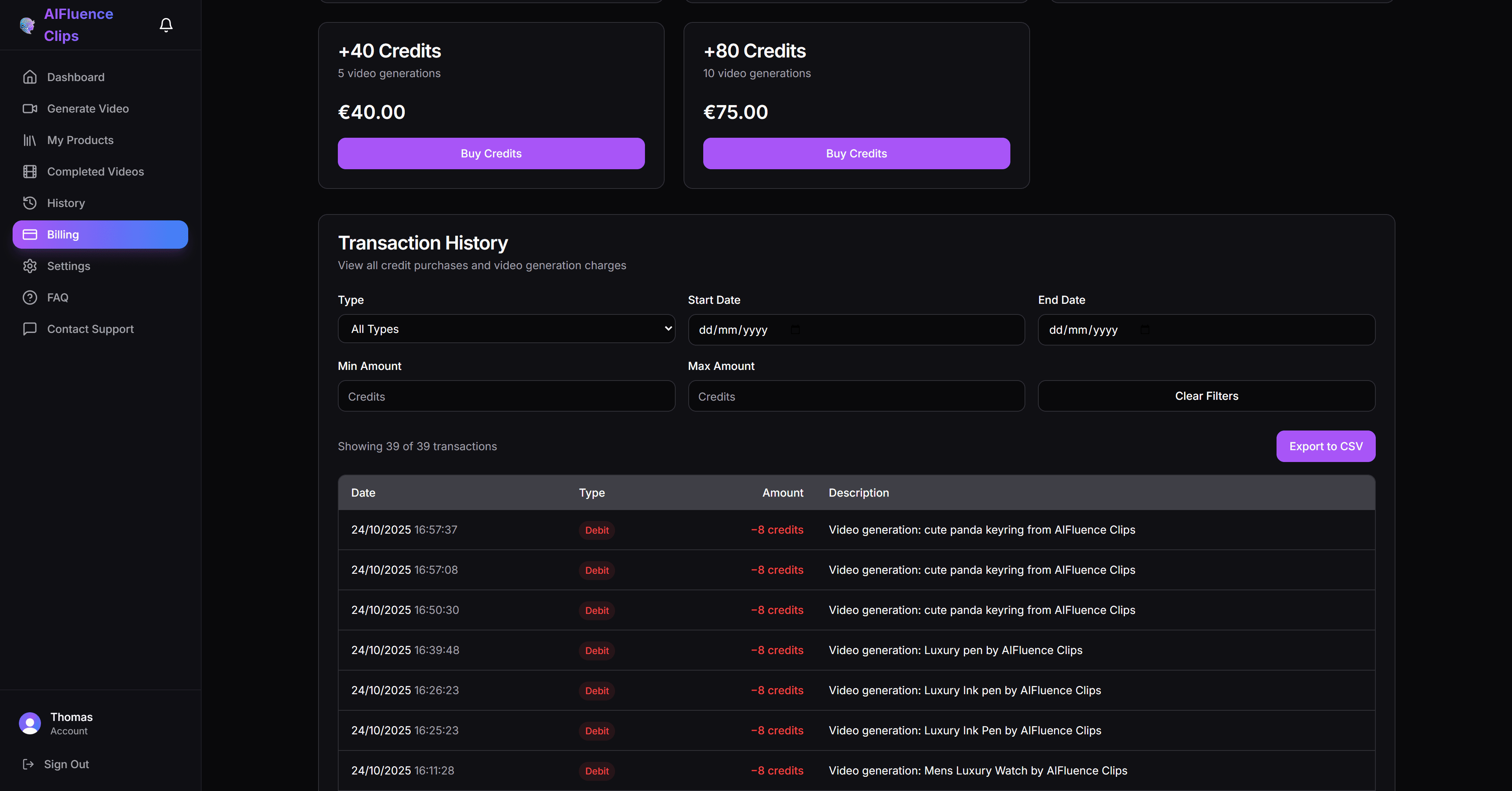This screenshot has height=791, width=1512.
Task: Click the notification bell icon
Action: coord(166,25)
